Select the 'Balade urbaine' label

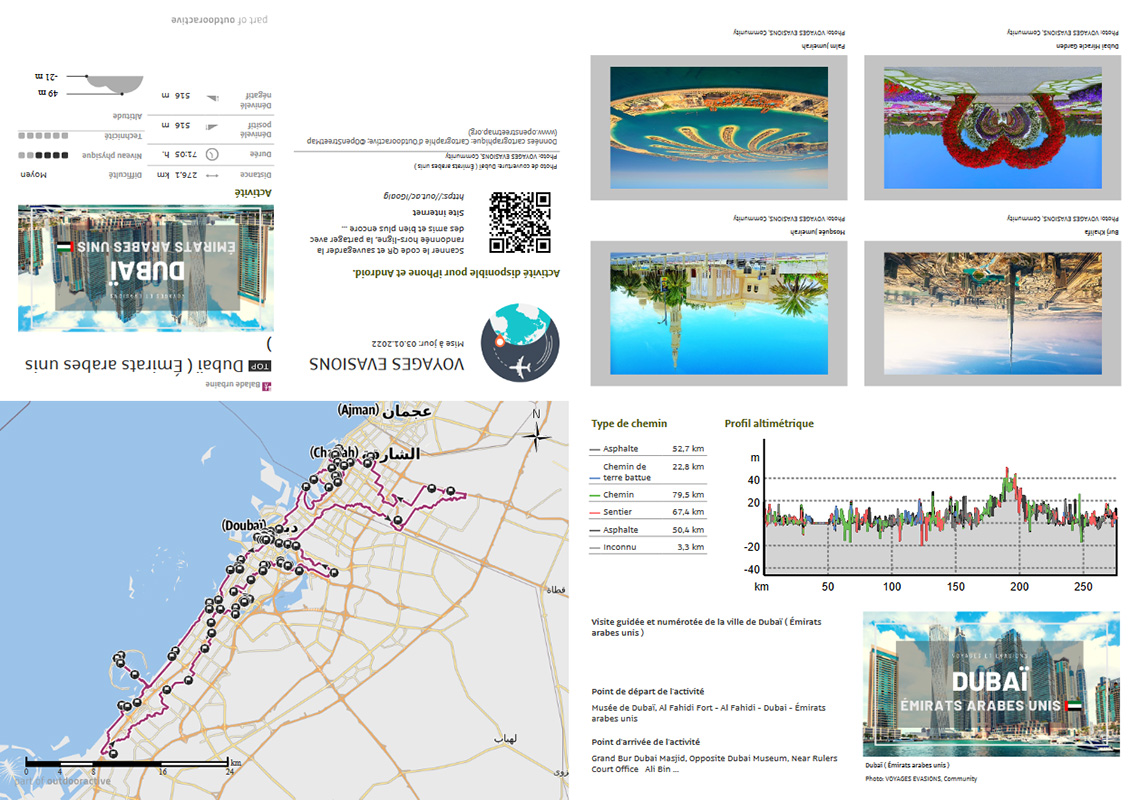pos(233,385)
